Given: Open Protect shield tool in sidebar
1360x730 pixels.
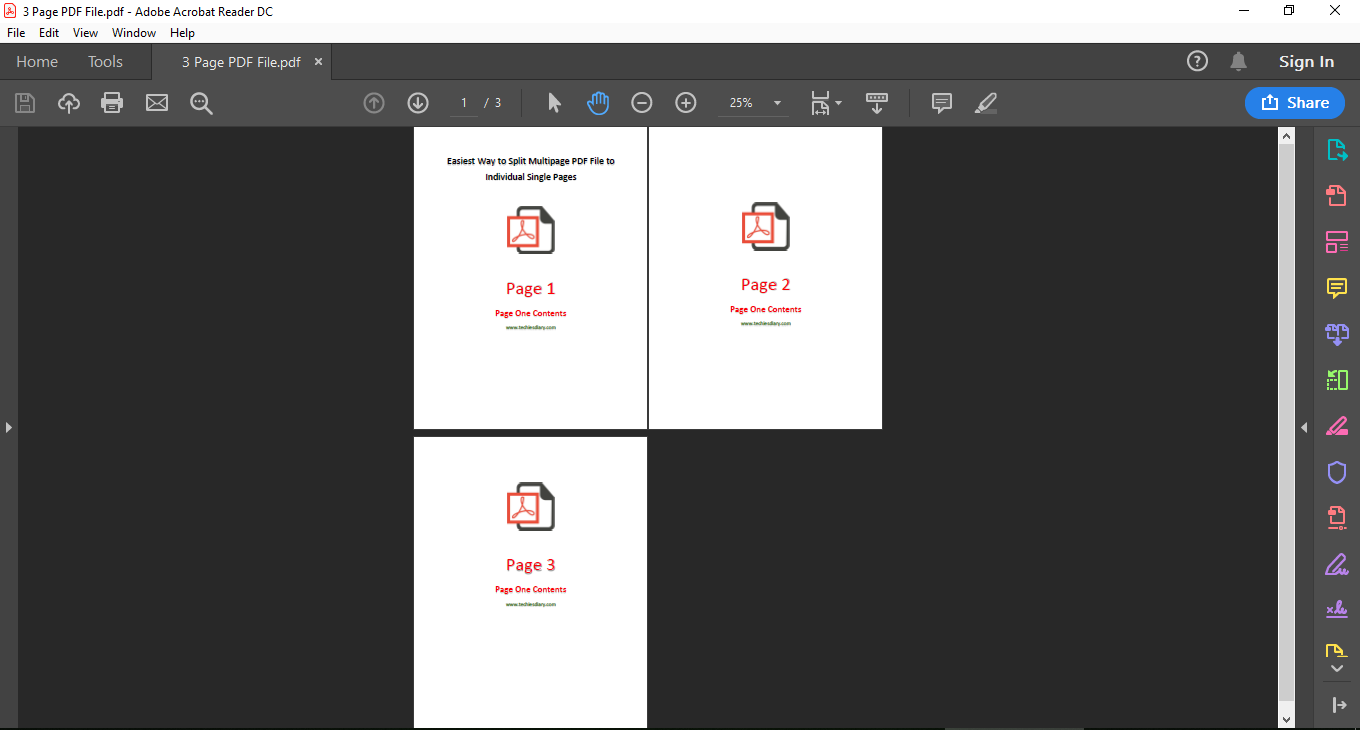Looking at the screenshot, I should click(1337, 472).
